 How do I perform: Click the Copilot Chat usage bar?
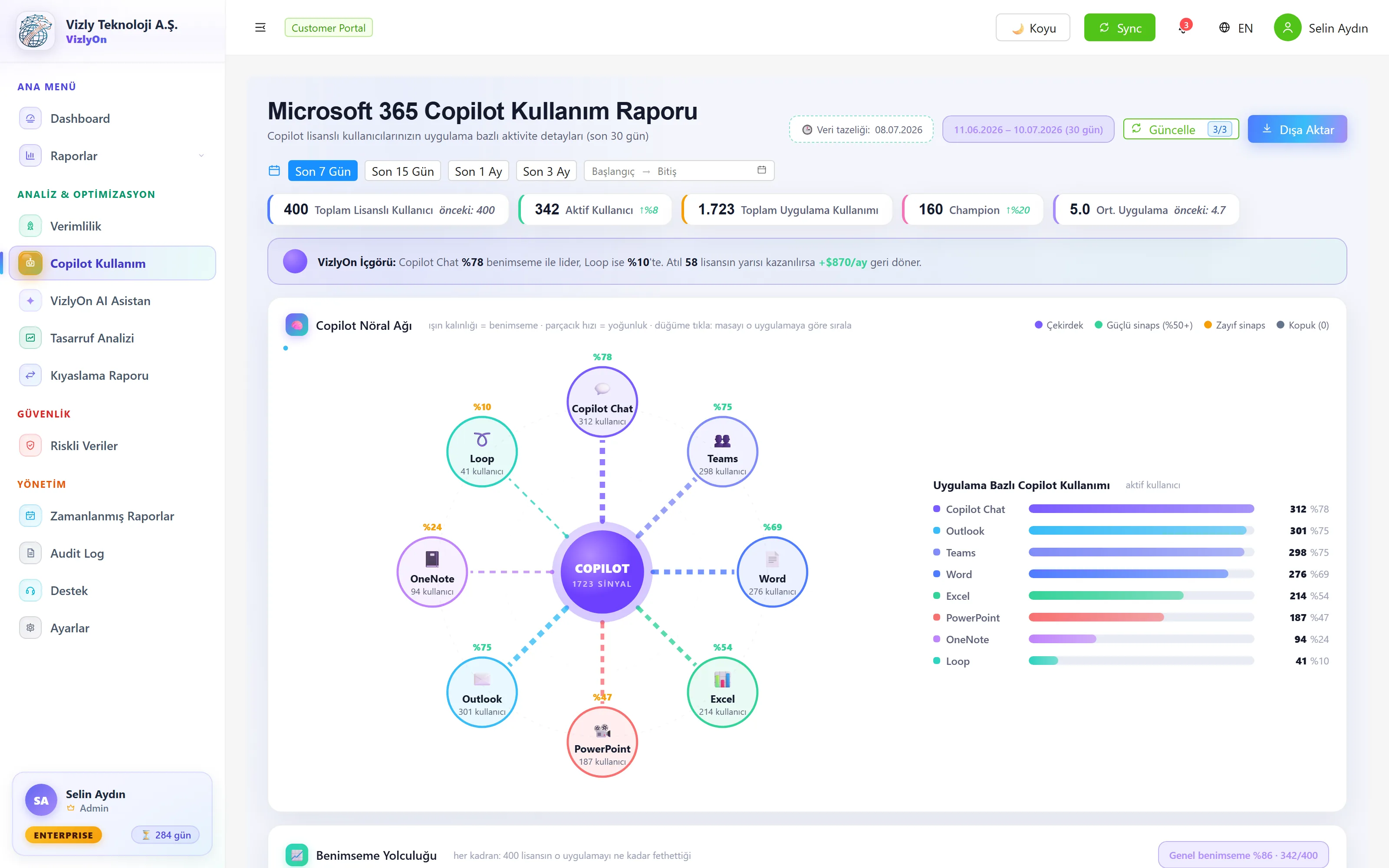point(1141,509)
